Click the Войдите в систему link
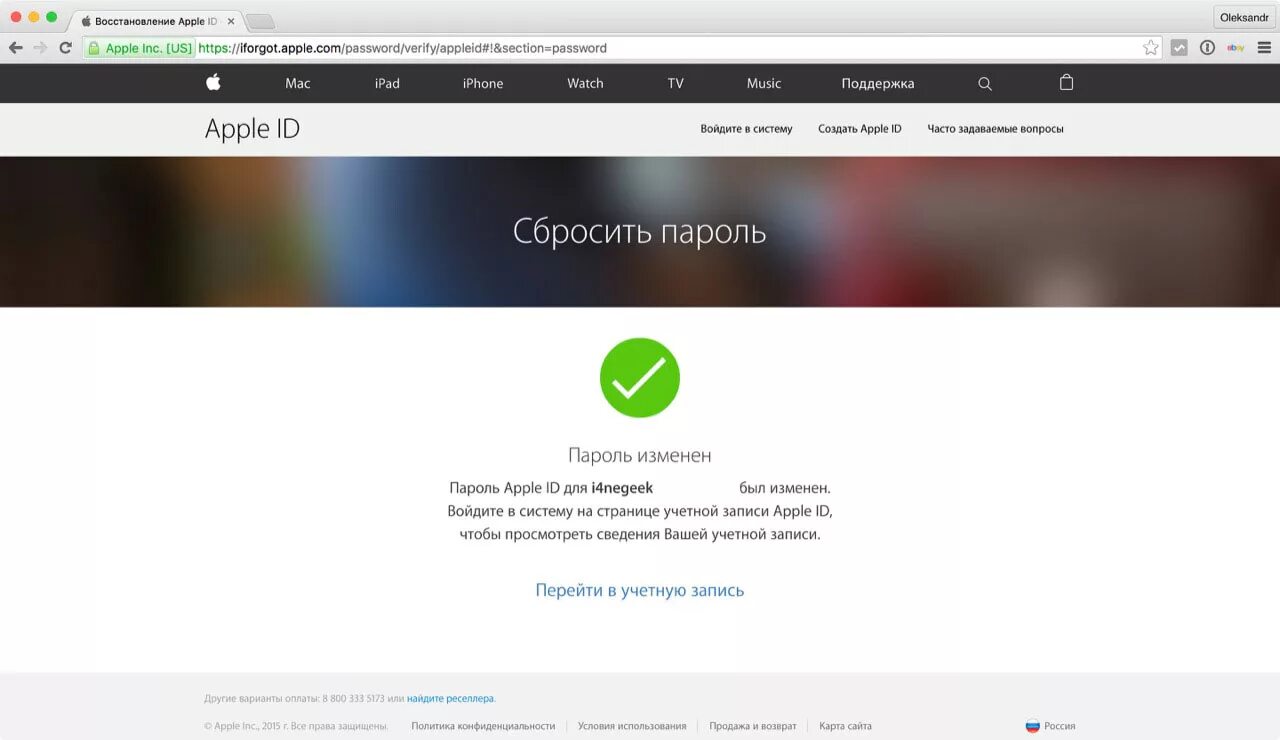Screen dimensions: 1280x740 (x=746, y=129)
